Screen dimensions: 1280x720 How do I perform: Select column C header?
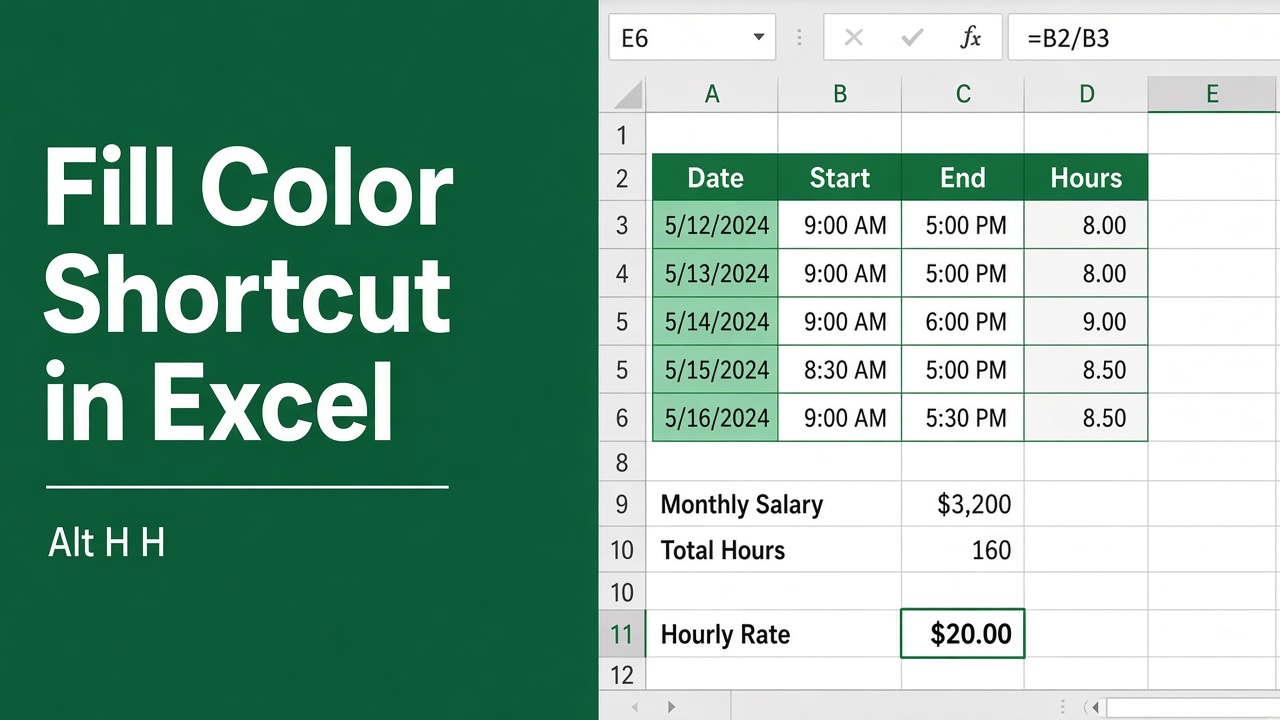(x=963, y=94)
